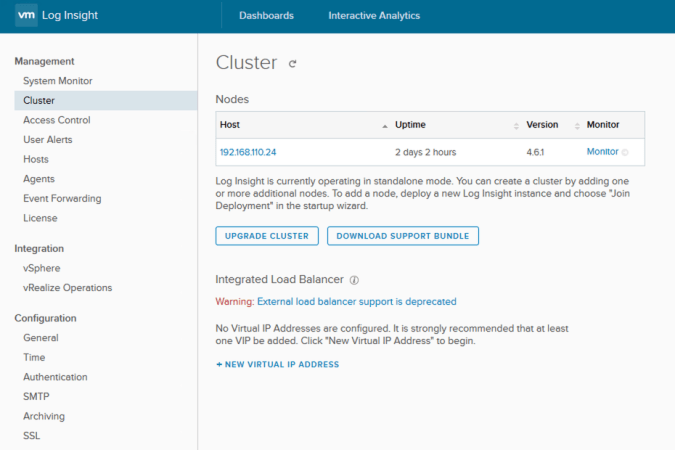Select Cluster in the Management menu
This screenshot has height=450, width=675.
[106, 100]
